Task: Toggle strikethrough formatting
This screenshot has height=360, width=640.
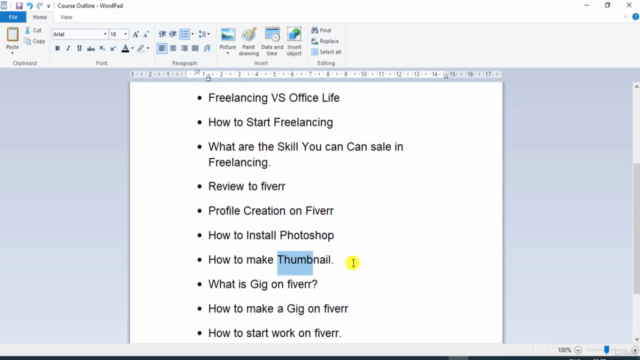Action: tap(91, 49)
